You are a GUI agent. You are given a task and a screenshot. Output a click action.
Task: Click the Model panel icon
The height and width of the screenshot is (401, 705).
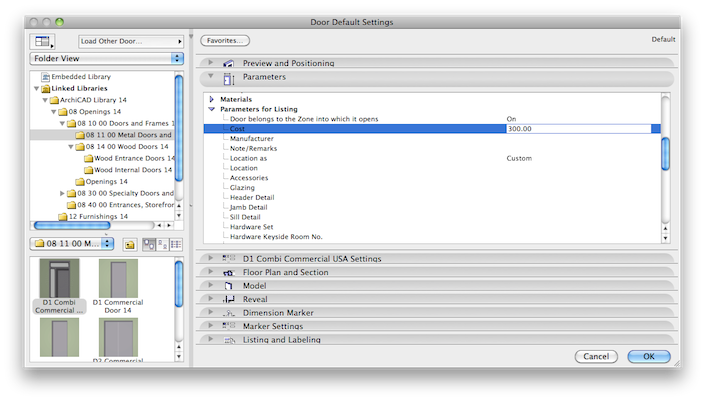tap(229, 286)
